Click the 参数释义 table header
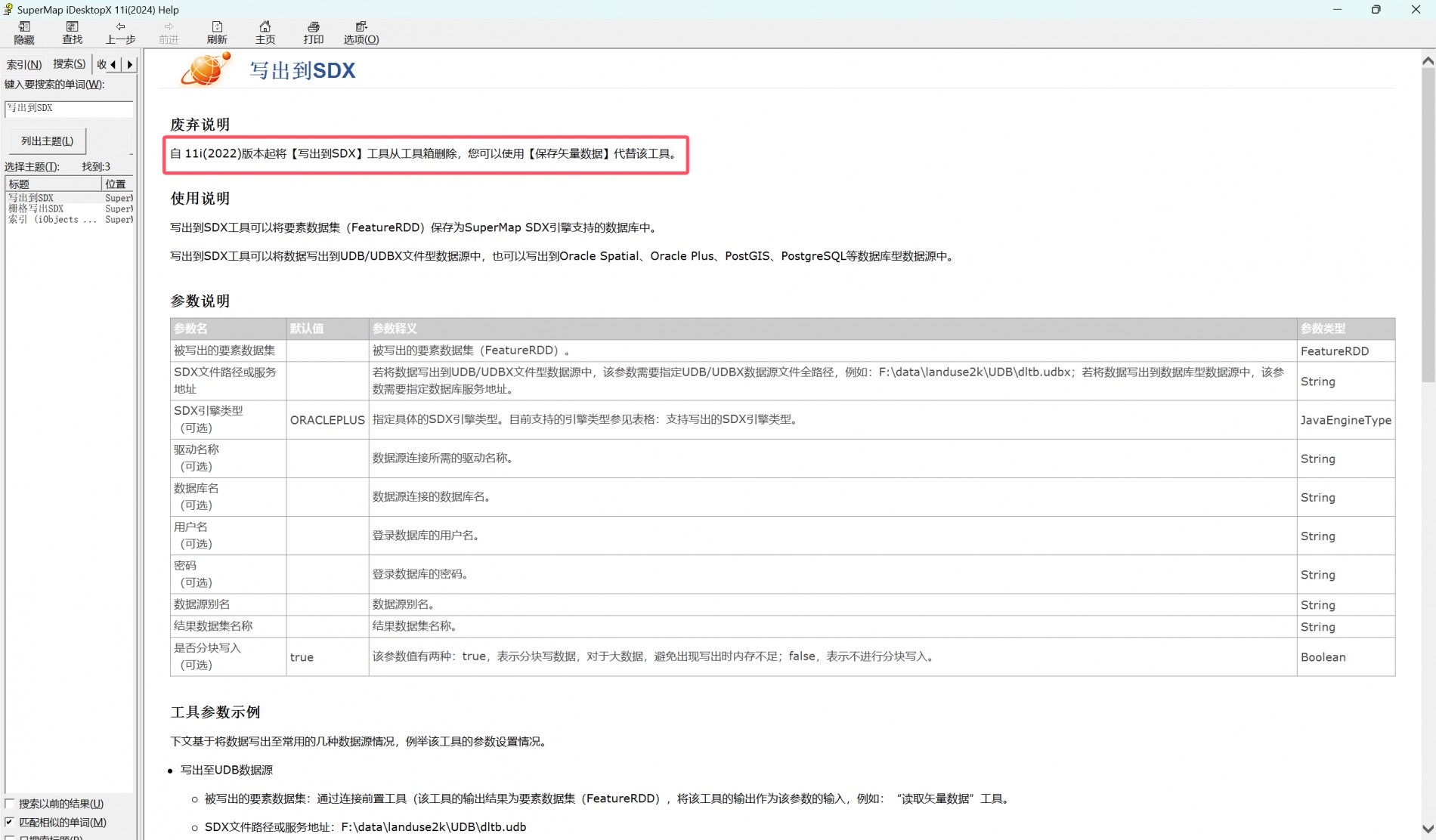 click(833, 329)
